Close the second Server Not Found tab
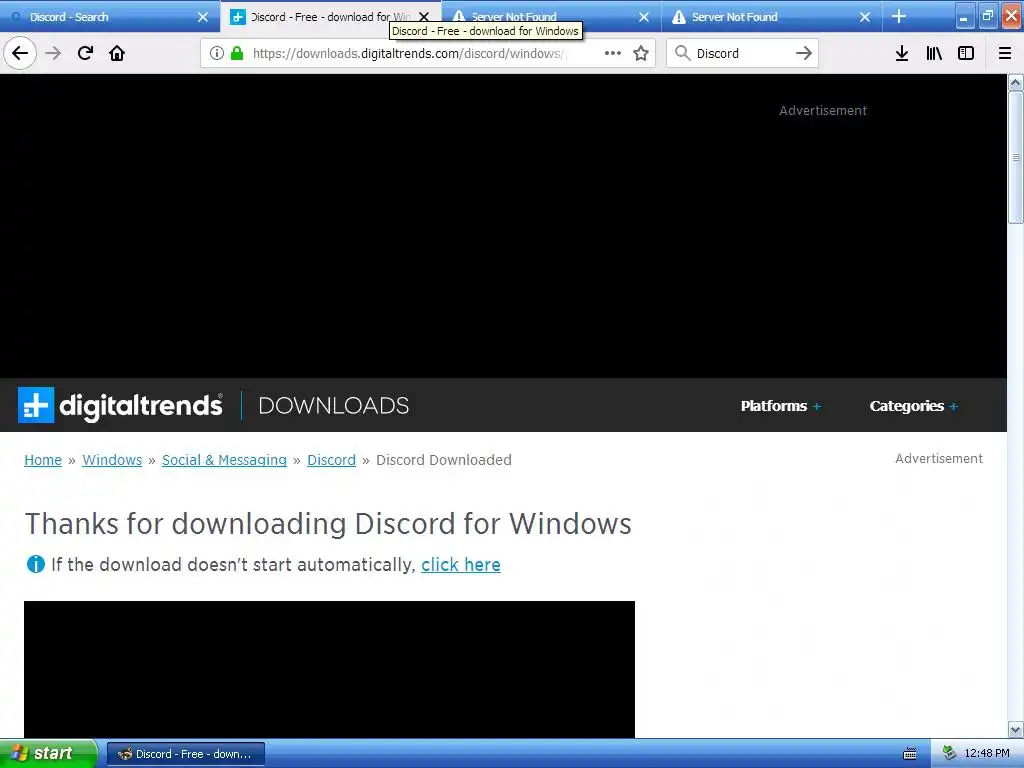This screenshot has height=768, width=1024. [865, 17]
